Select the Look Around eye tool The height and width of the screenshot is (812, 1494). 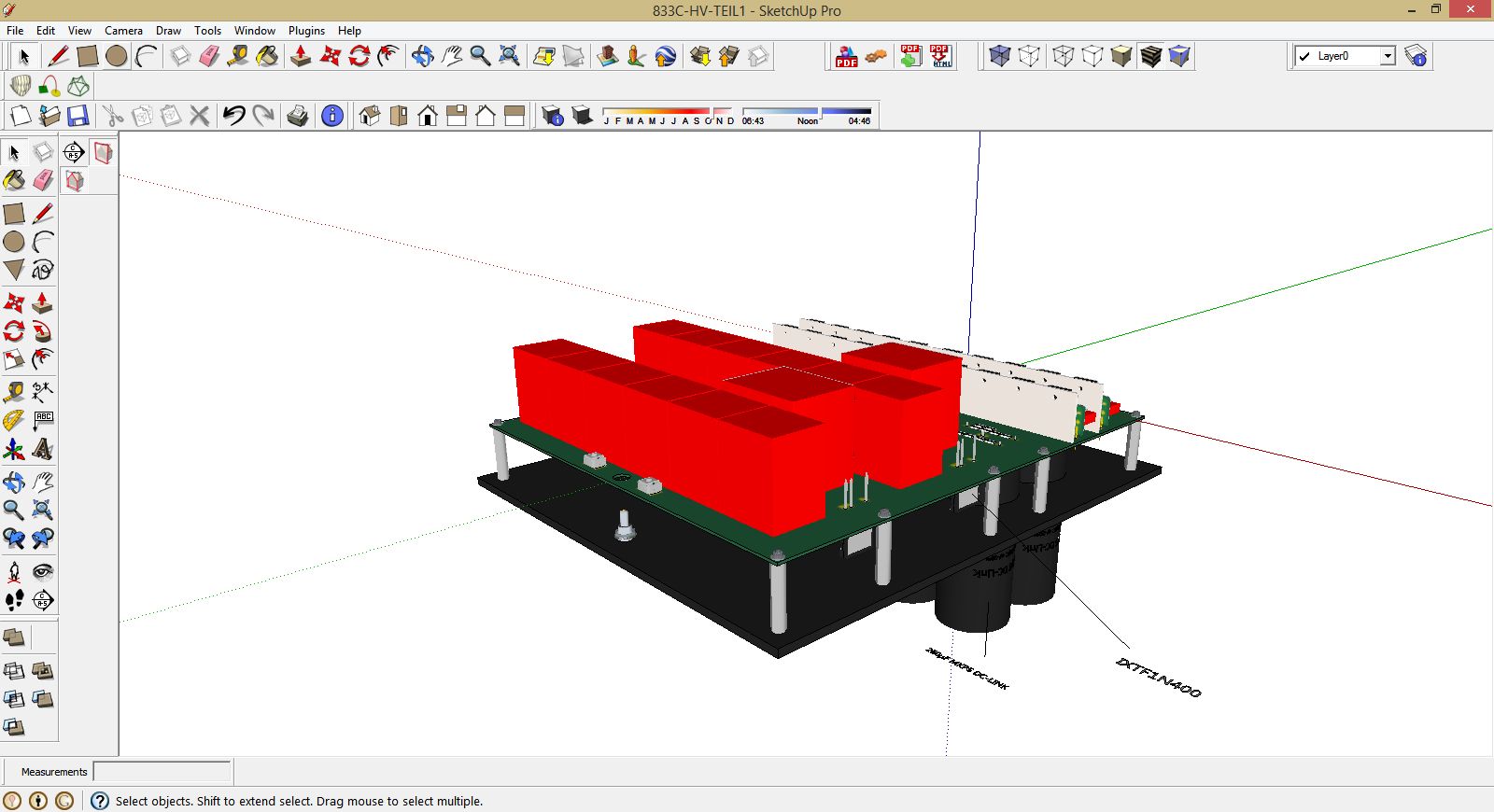[43, 571]
